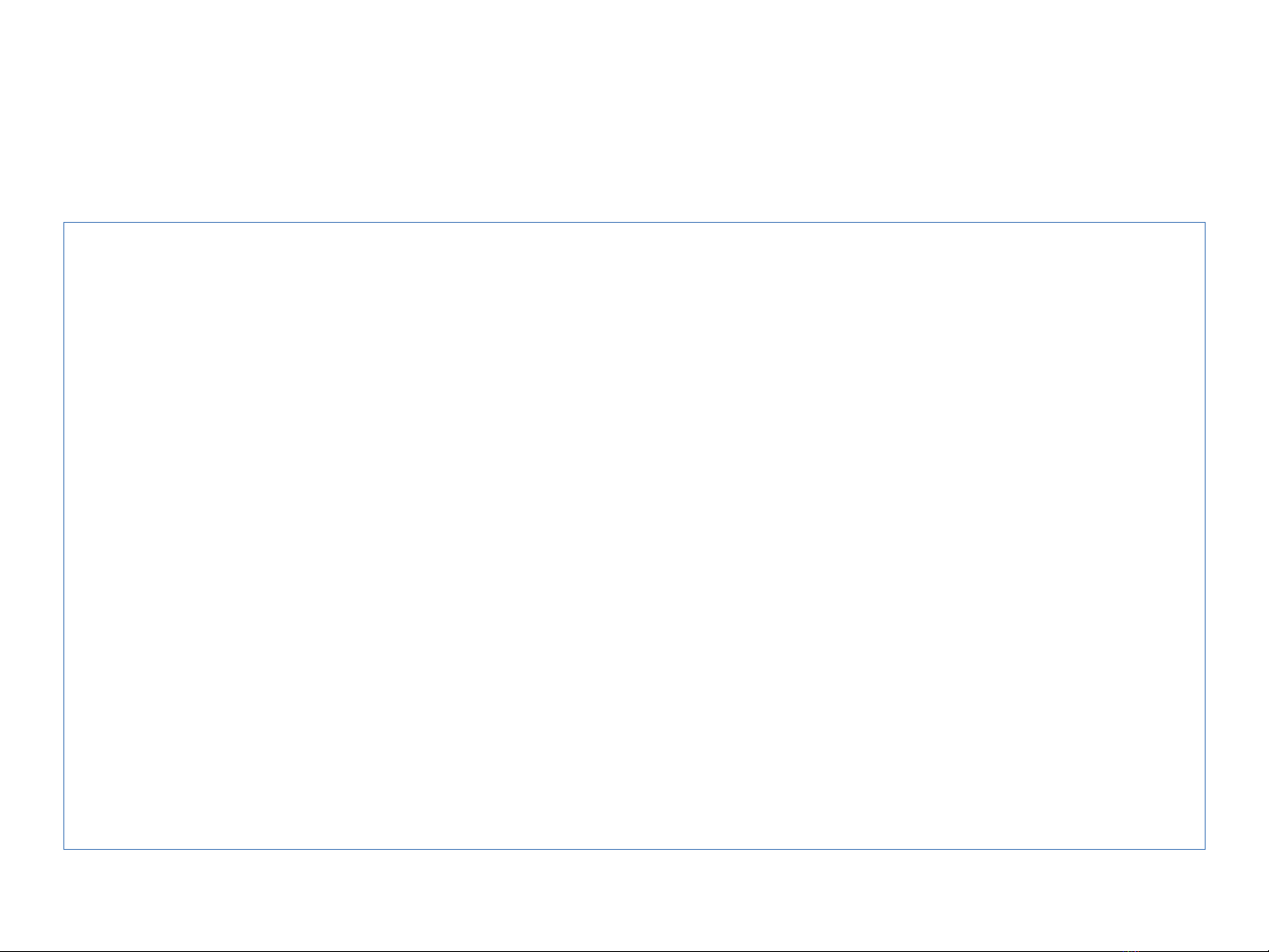Click the bottom-left corner of the blue-outlined box
This screenshot has height=952, width=1269.
pyautogui.click(x=64, y=849)
